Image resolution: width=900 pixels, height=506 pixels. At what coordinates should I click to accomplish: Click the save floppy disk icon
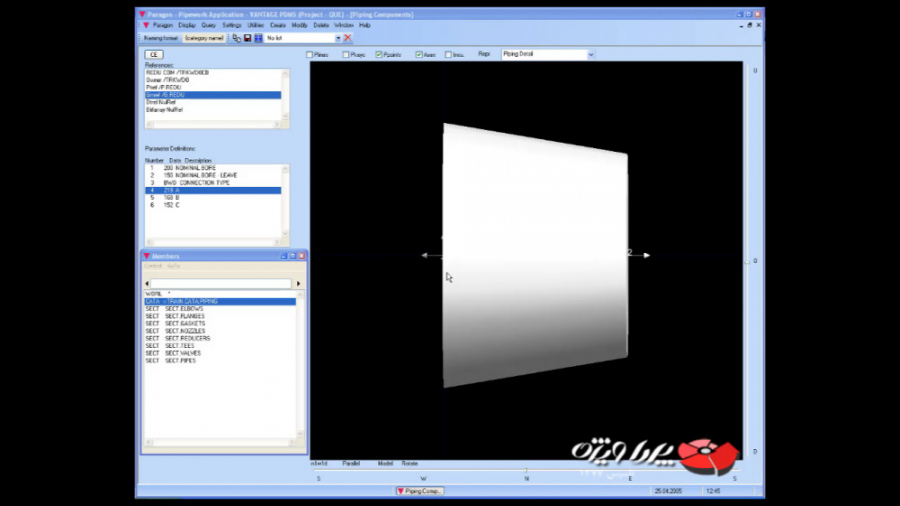tap(247, 38)
